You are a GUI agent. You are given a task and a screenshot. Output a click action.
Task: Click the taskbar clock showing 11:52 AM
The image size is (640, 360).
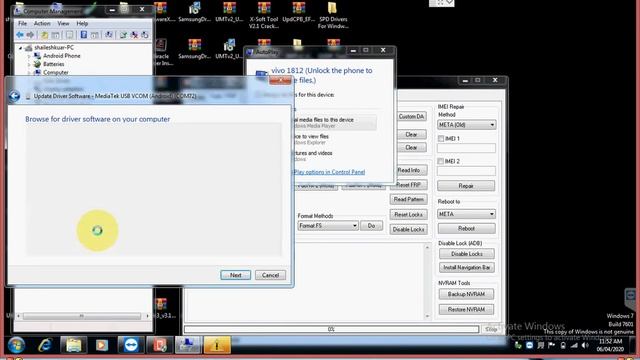(610, 345)
